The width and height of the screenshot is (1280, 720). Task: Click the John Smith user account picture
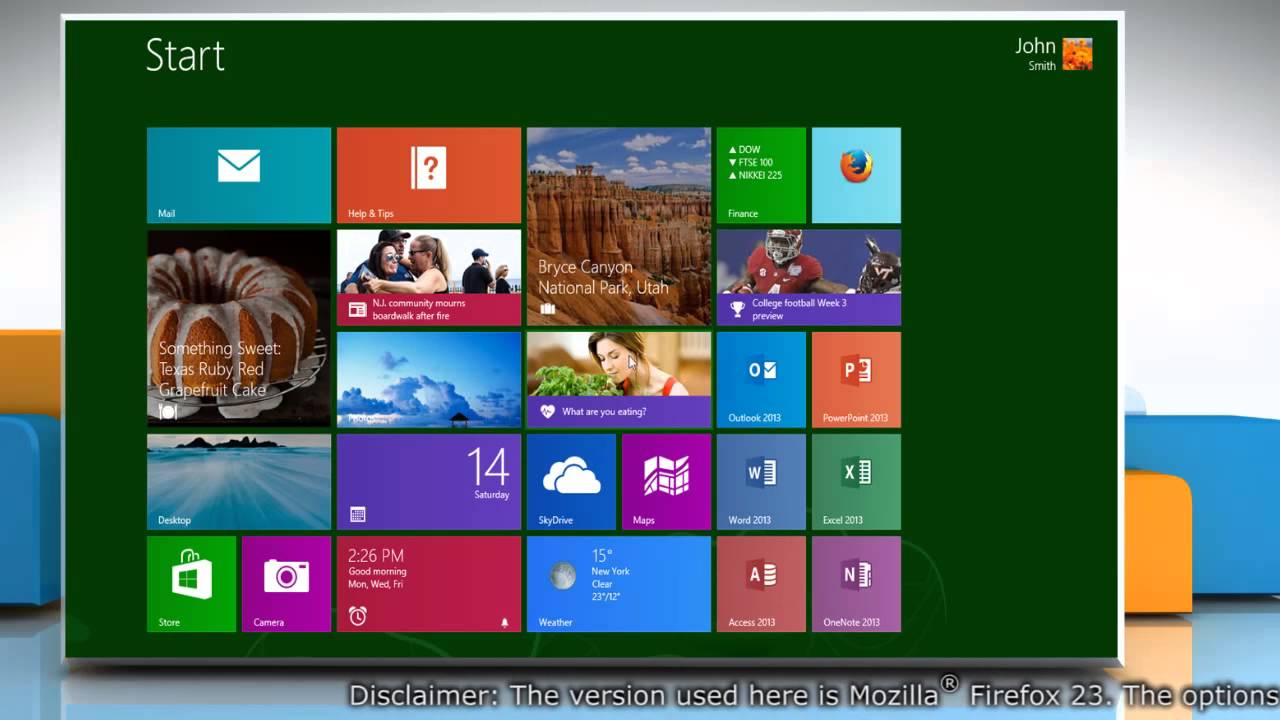(x=1077, y=54)
